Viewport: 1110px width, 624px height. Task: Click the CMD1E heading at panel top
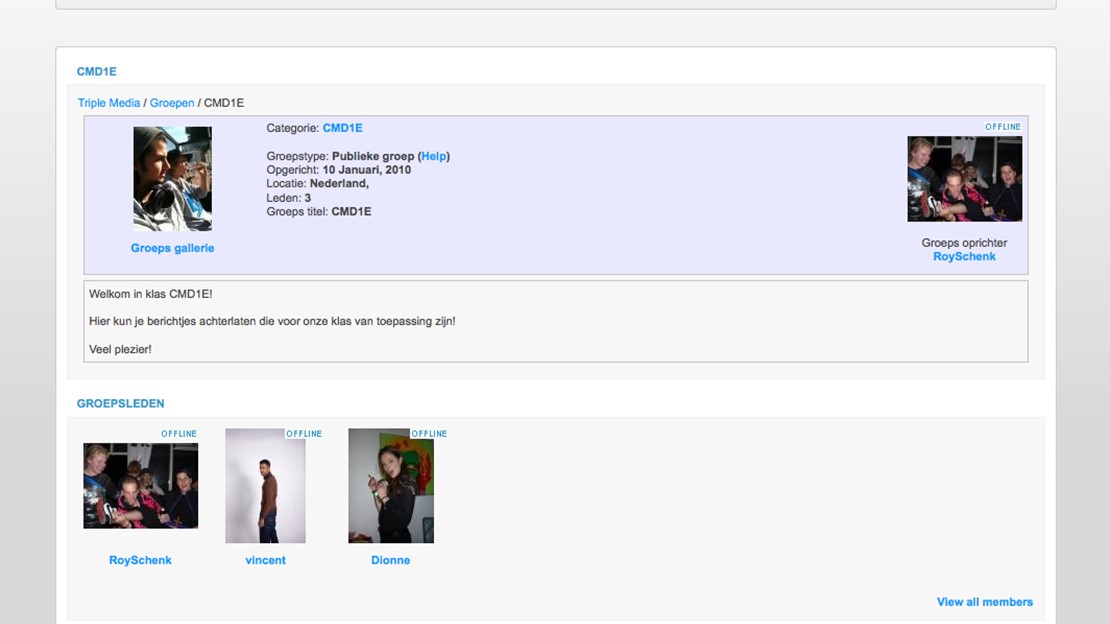point(97,72)
